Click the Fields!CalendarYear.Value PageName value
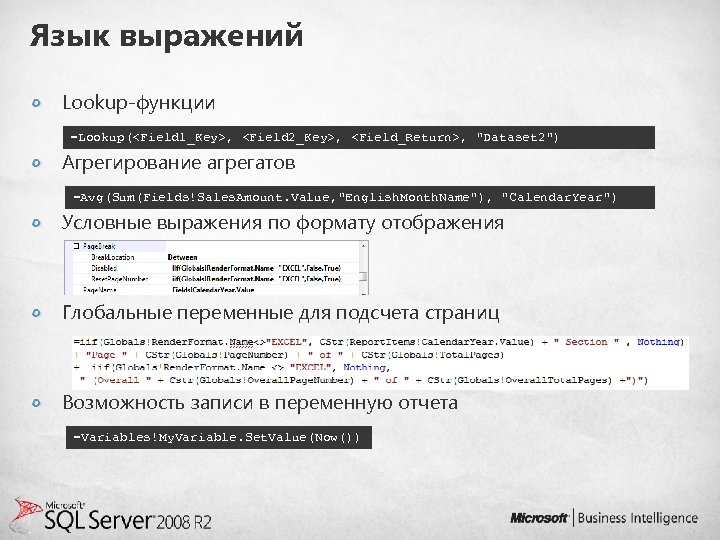Screen dimensions: 720x540 213,290
